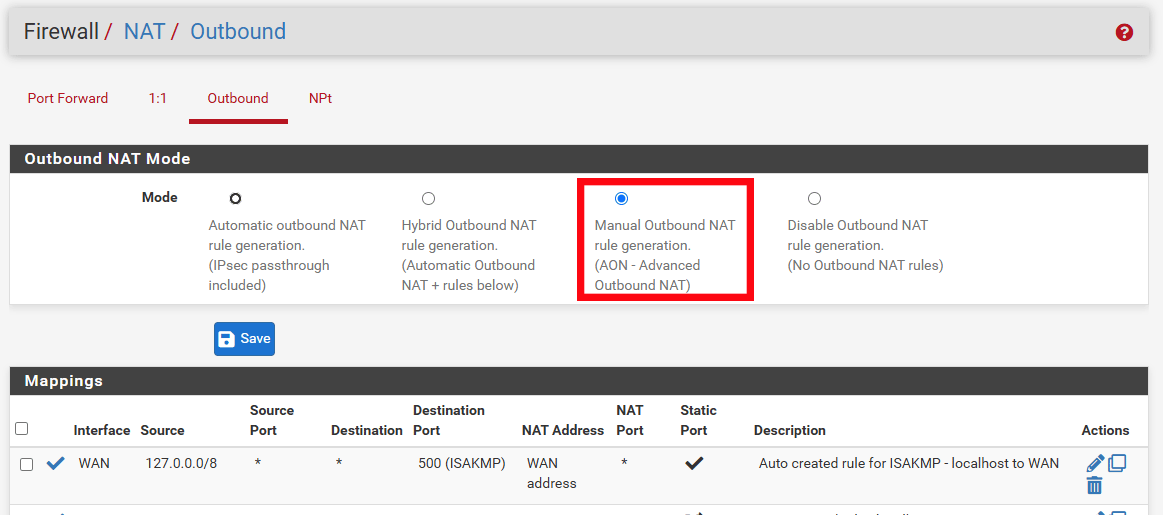
Task: Toggle the enabled checkmark for WAN rule
Action: tap(56, 464)
